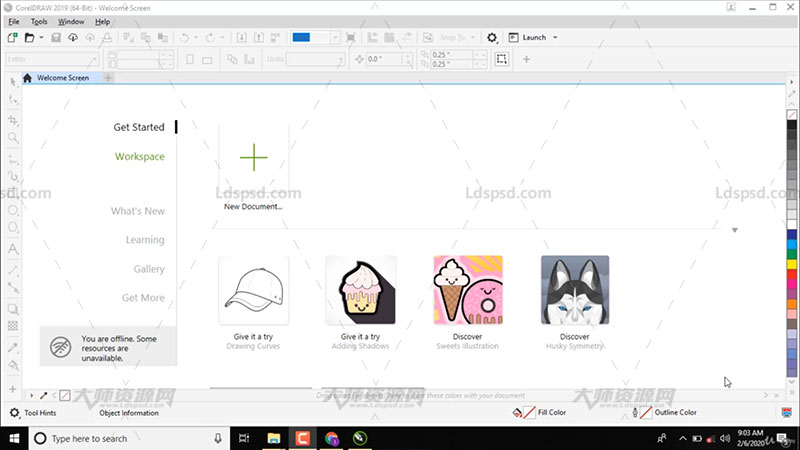Screen dimensions: 800x450
Task: Click the Tool Hints gear icon
Action: 14,413
